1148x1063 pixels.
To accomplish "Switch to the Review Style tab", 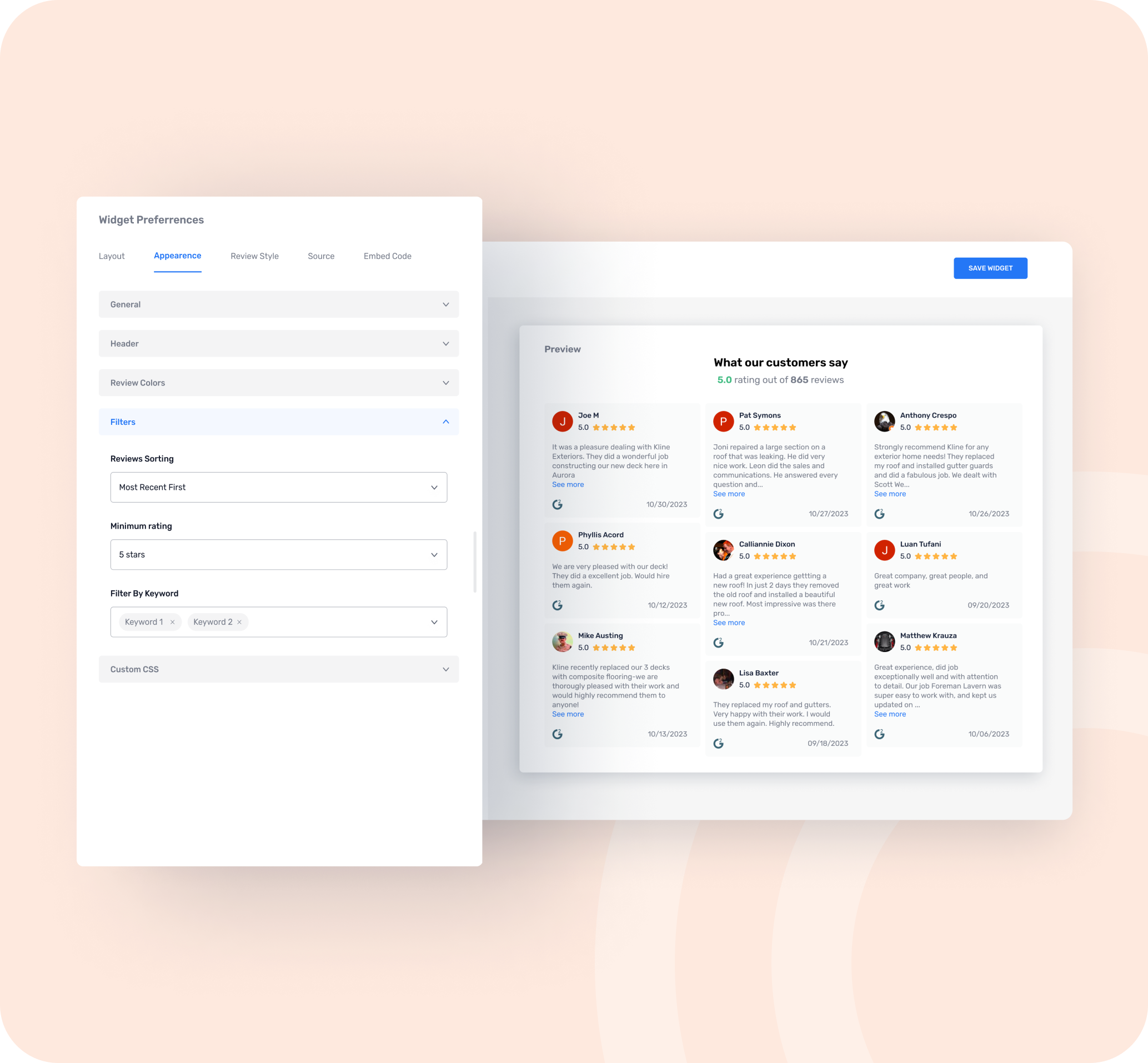I will point(254,256).
